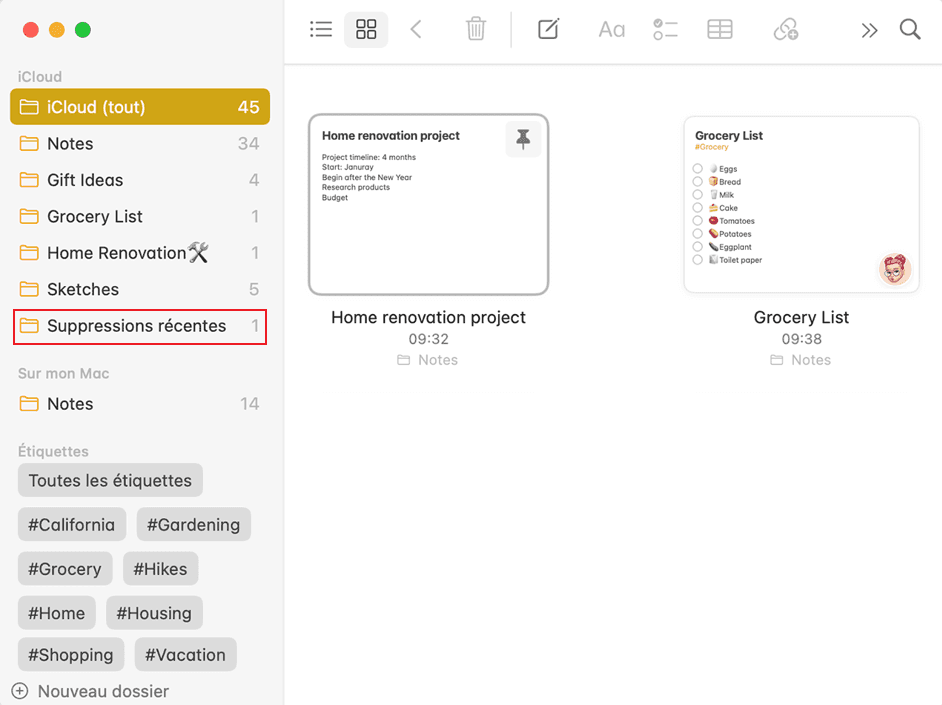Open the Aa text format icon

pos(611,30)
